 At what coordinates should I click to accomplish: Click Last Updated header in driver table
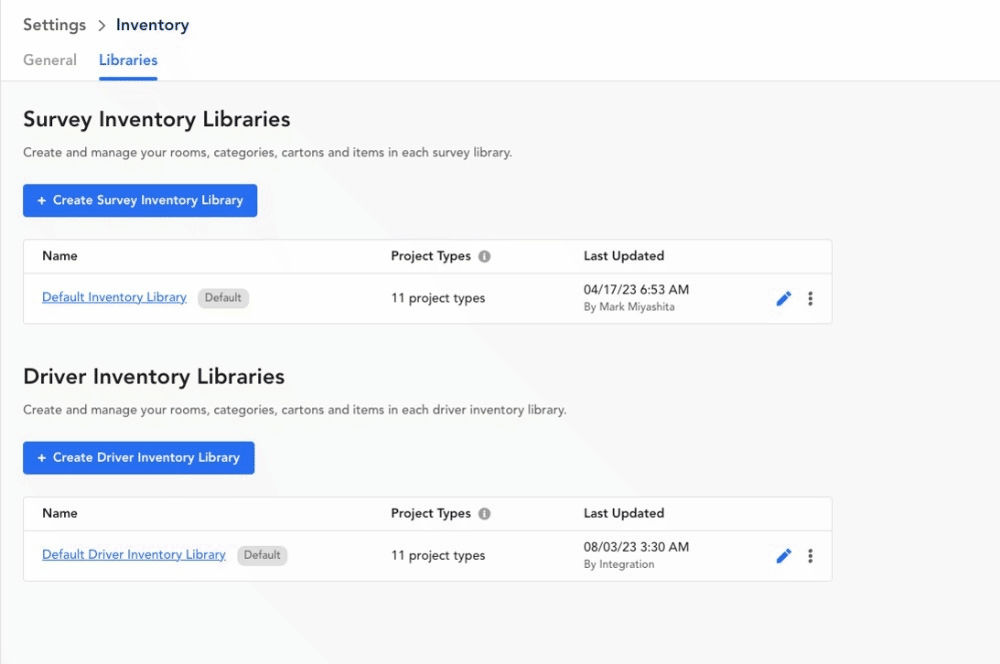click(x=624, y=513)
